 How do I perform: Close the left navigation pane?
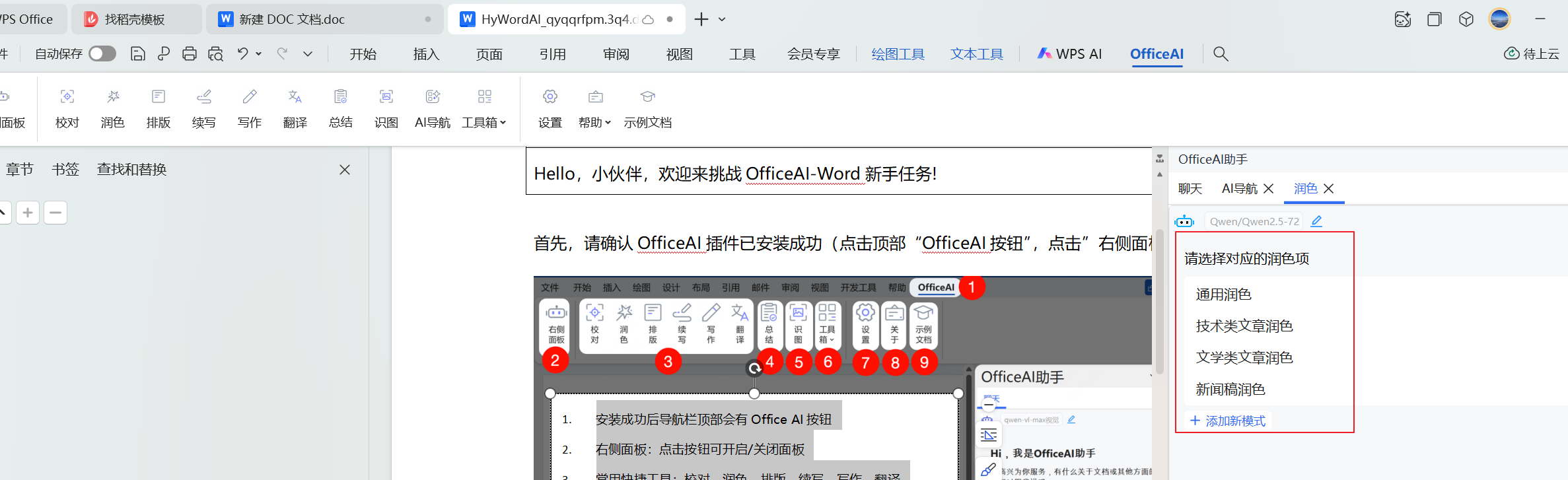(345, 170)
